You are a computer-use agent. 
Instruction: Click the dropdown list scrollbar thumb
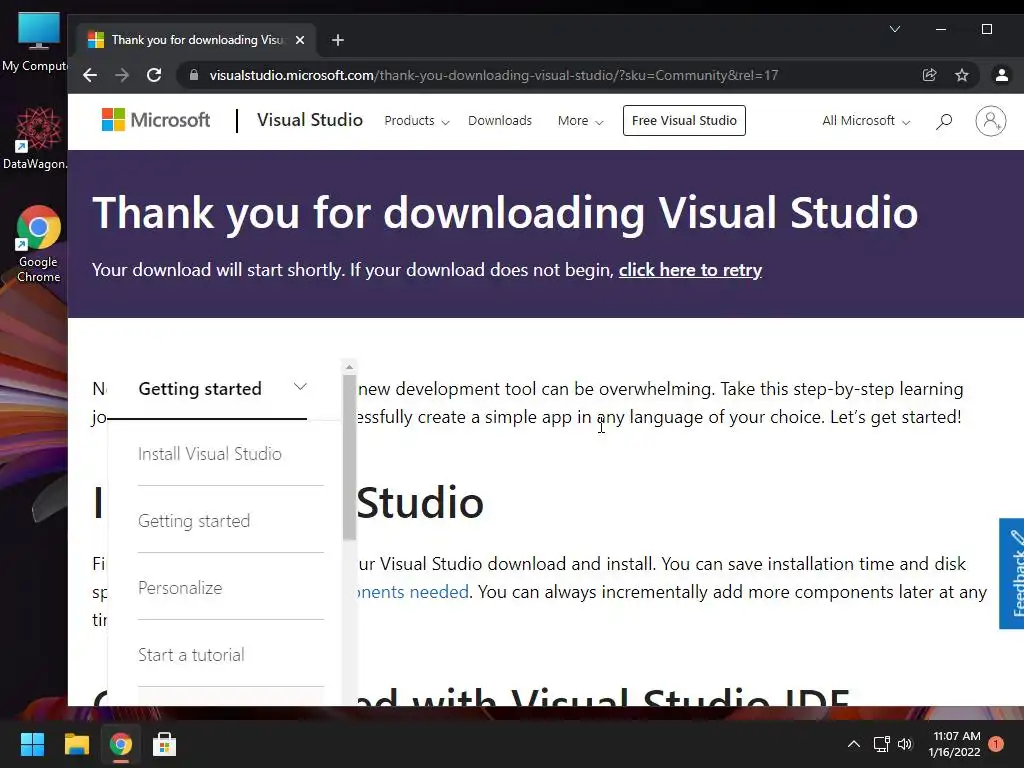(349, 457)
